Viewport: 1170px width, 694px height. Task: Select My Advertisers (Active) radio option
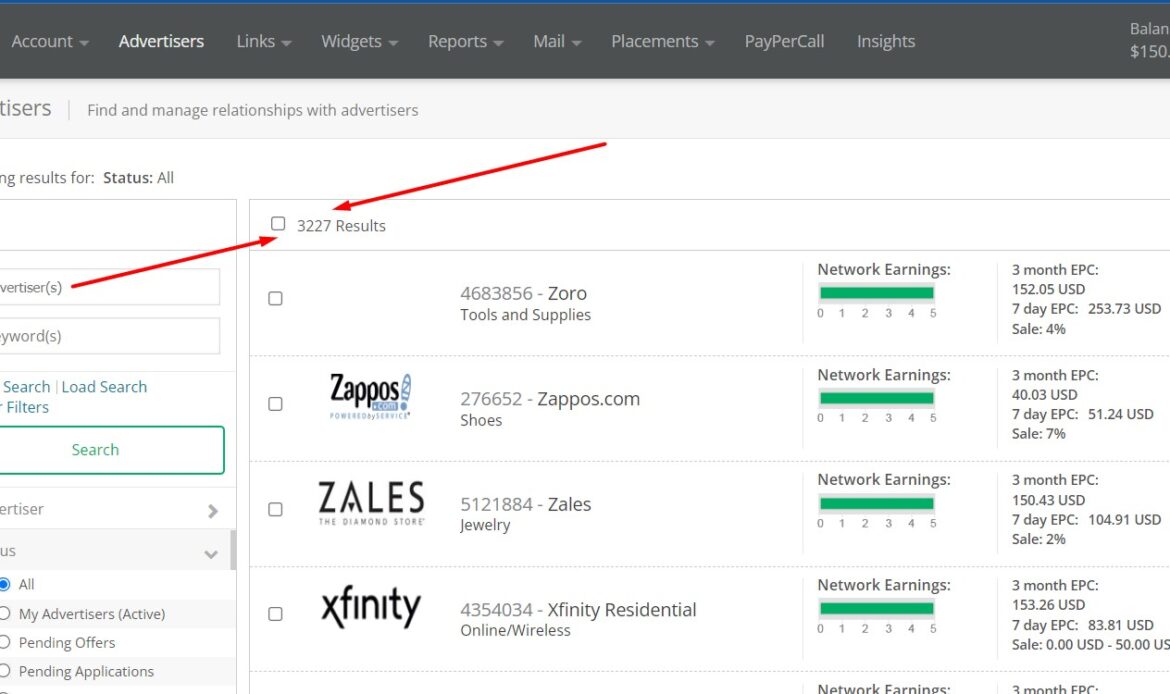(x=4, y=613)
